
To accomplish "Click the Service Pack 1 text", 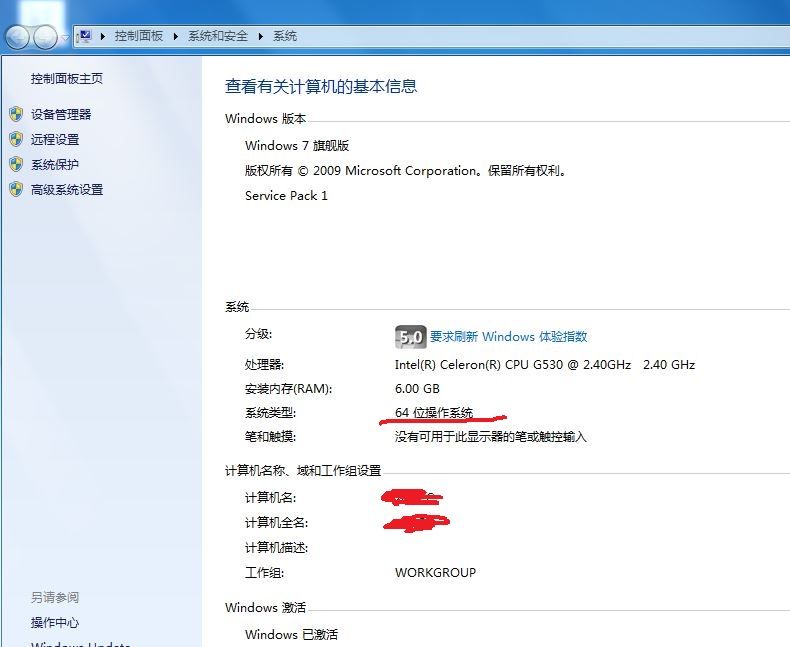I will [x=286, y=196].
